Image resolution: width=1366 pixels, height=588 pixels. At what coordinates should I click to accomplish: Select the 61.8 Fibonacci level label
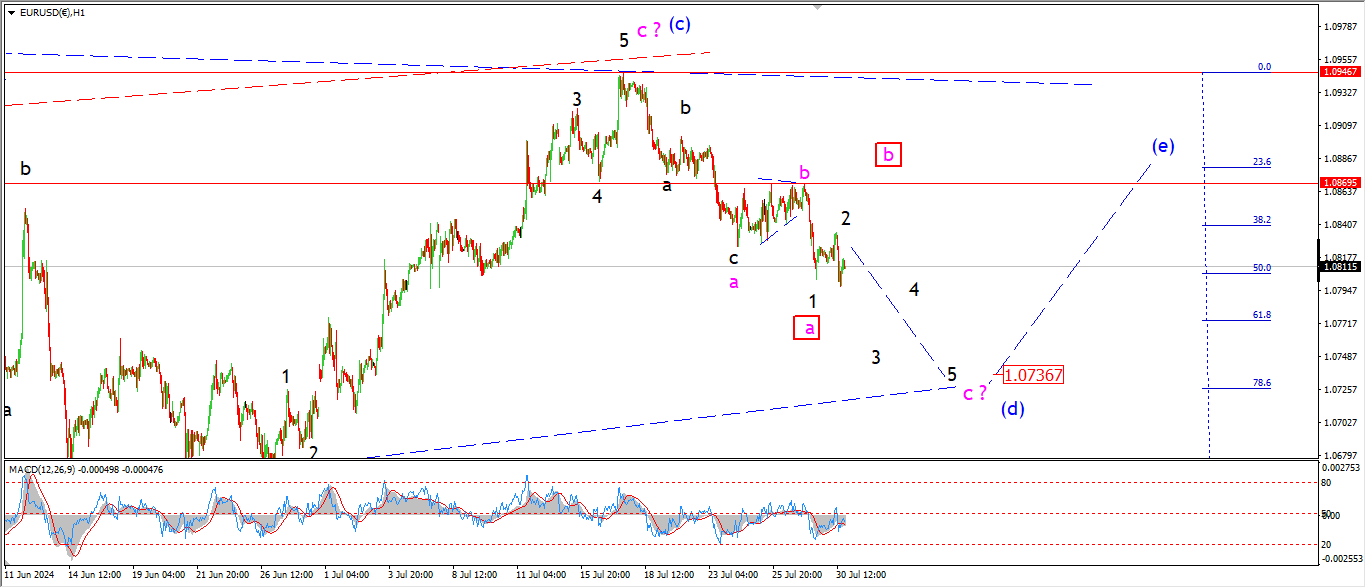[x=1262, y=315]
